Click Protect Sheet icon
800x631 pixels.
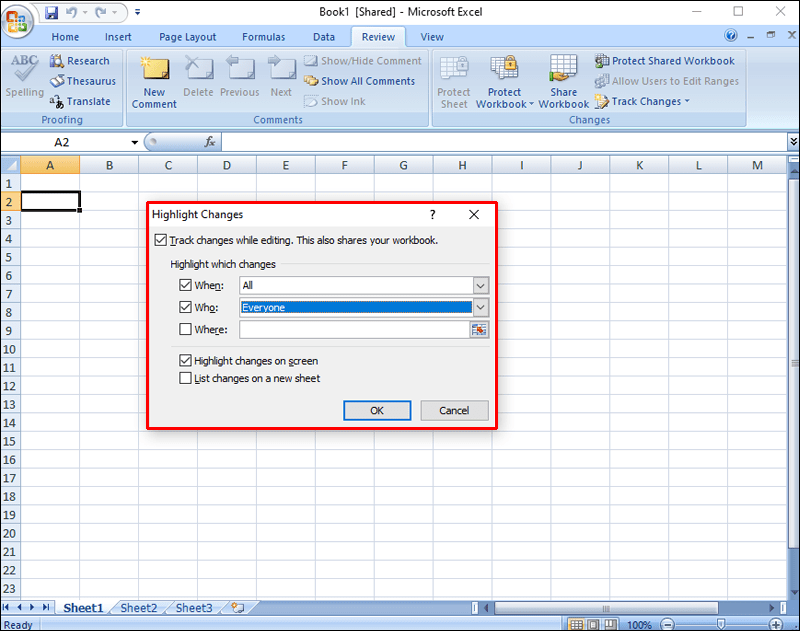click(454, 82)
